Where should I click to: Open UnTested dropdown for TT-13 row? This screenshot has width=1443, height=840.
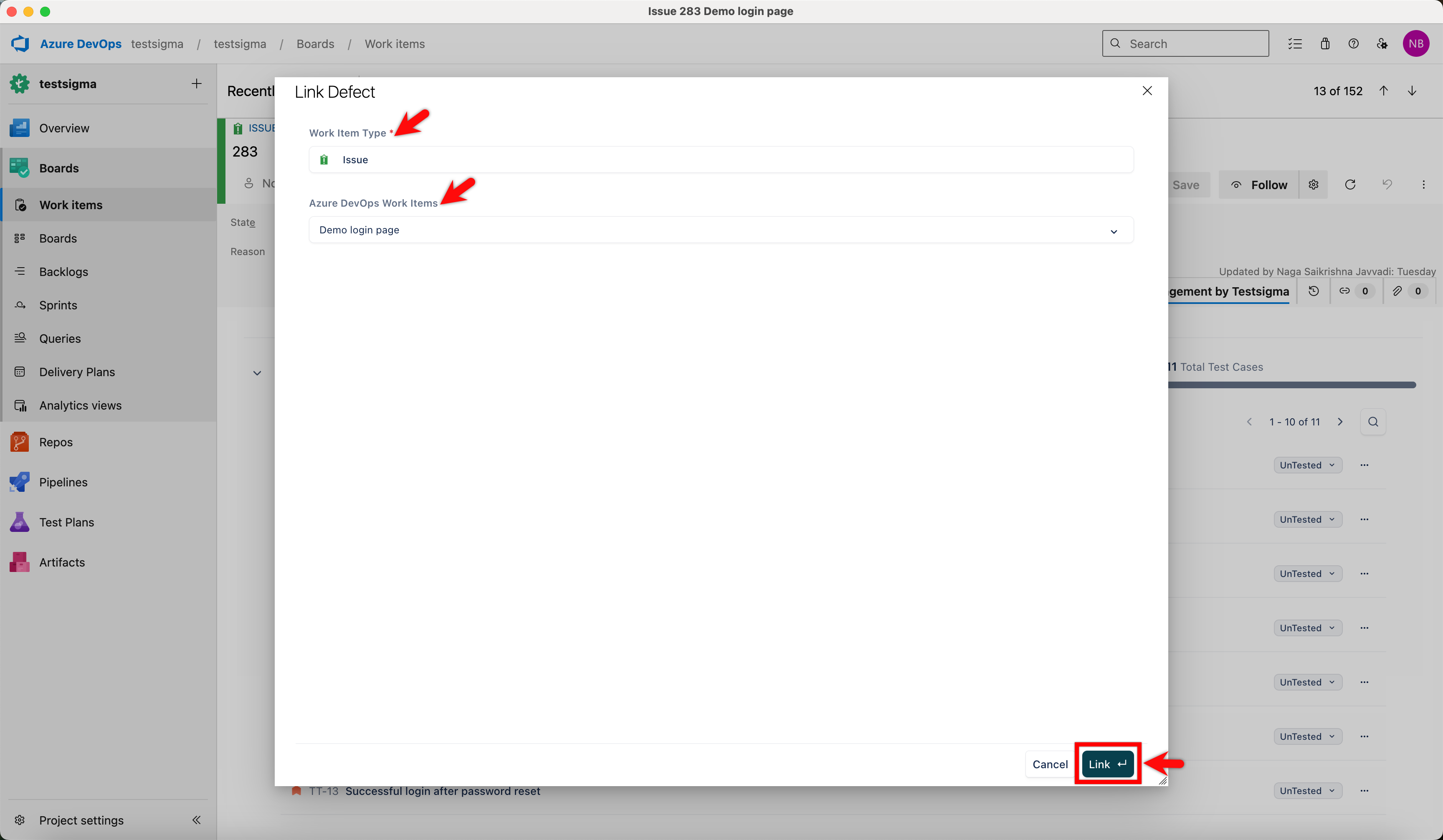[1308, 791]
